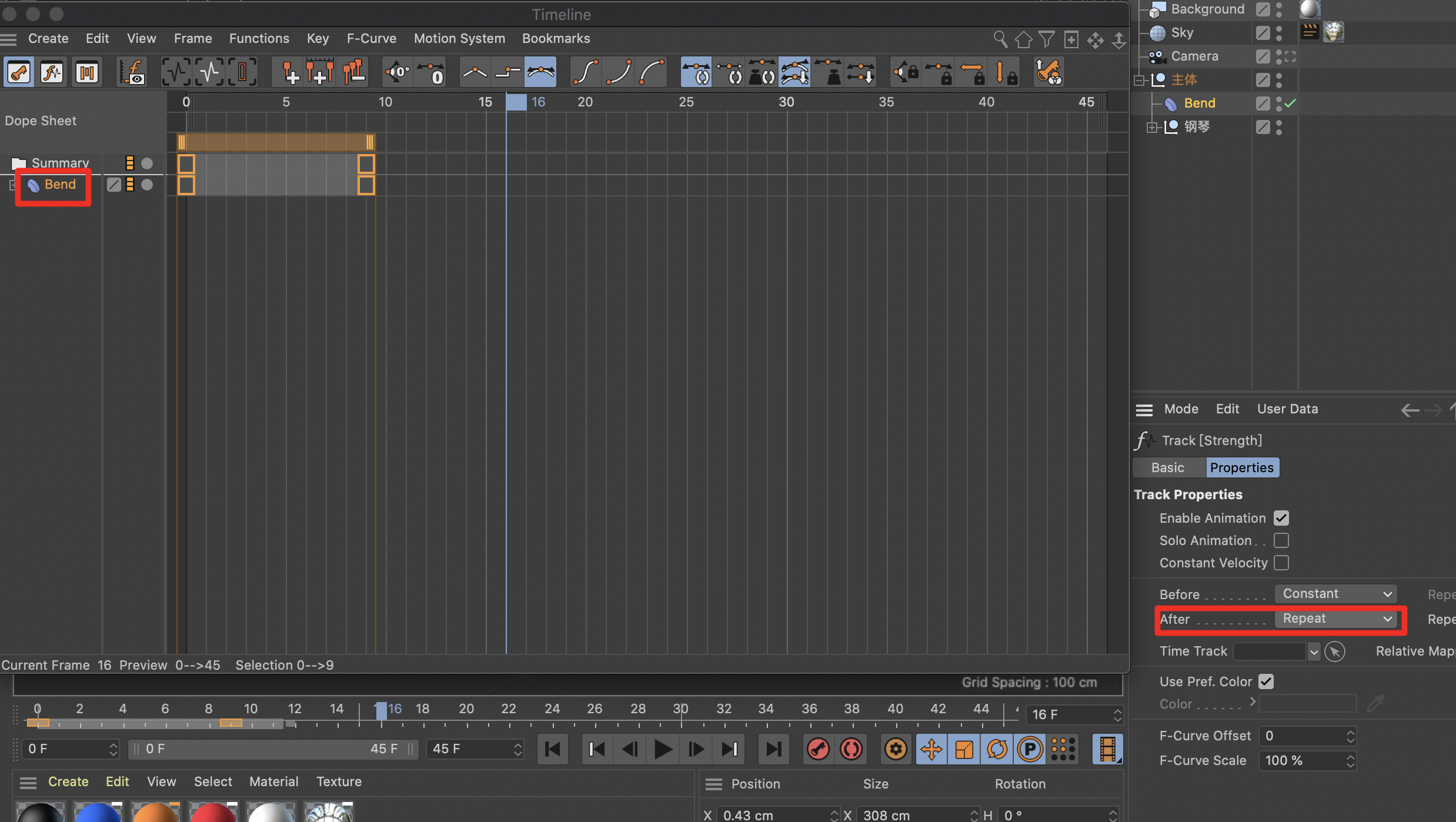Toggle Parameter (P) keyframe recording
Viewport: 1456px width, 822px height.
[x=1030, y=749]
